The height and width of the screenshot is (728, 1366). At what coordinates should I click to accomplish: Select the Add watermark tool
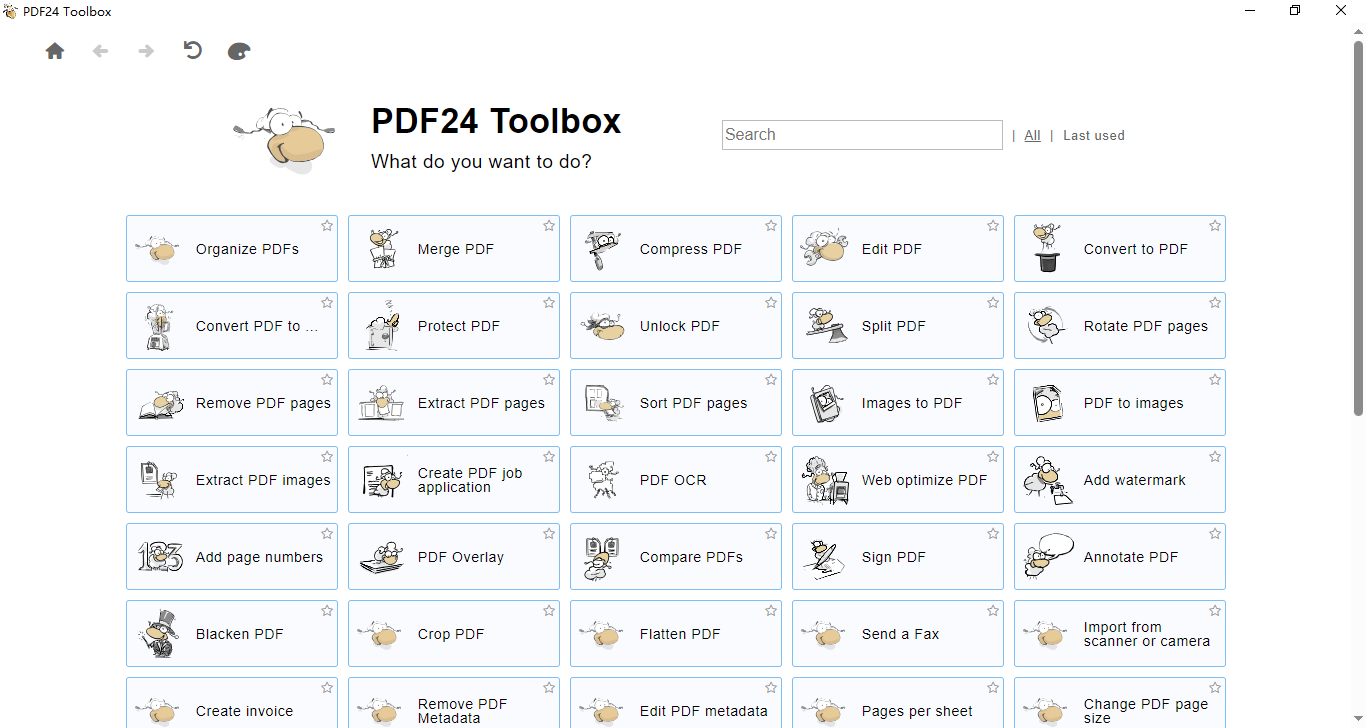[1120, 480]
